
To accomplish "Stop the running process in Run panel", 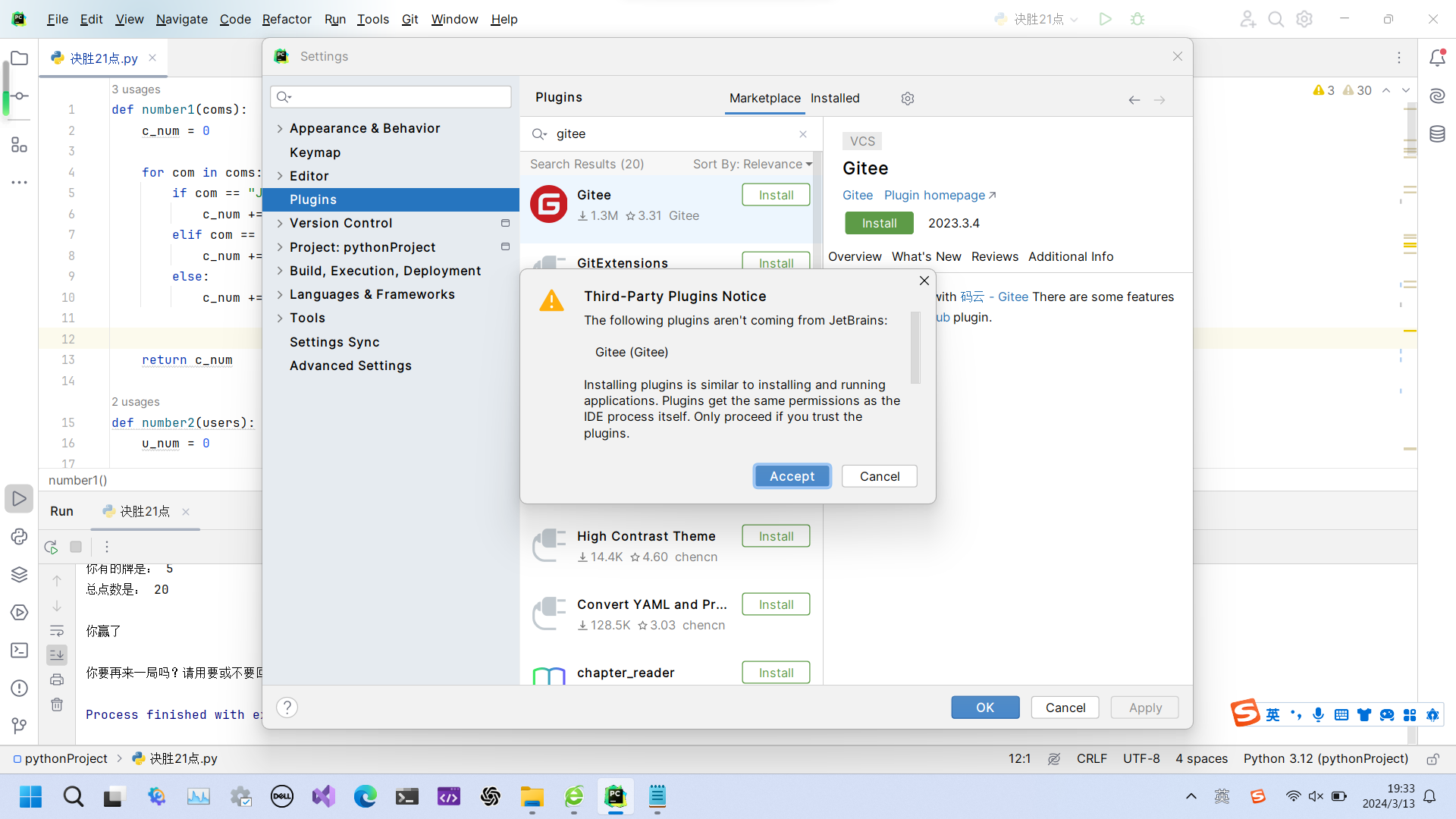I will click(76, 547).
